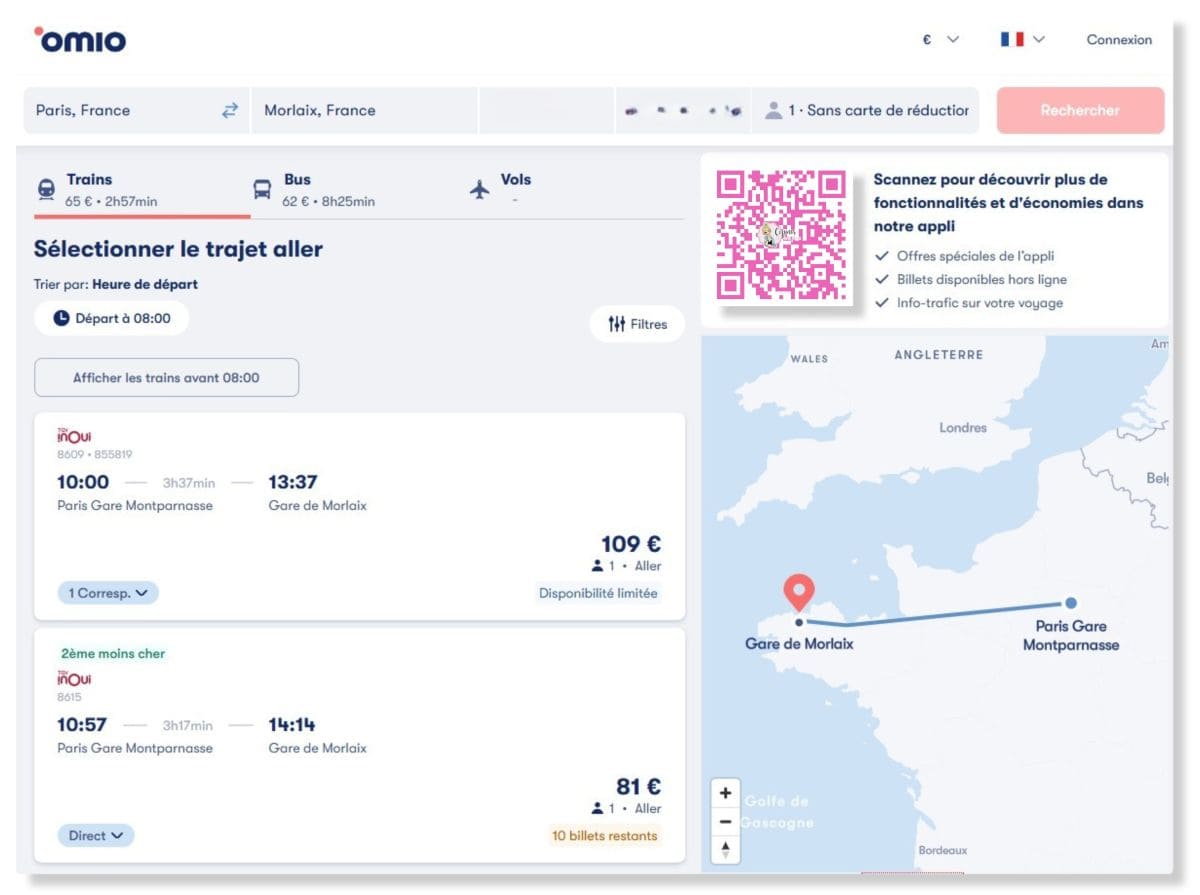Click the pink QR code

[783, 236]
